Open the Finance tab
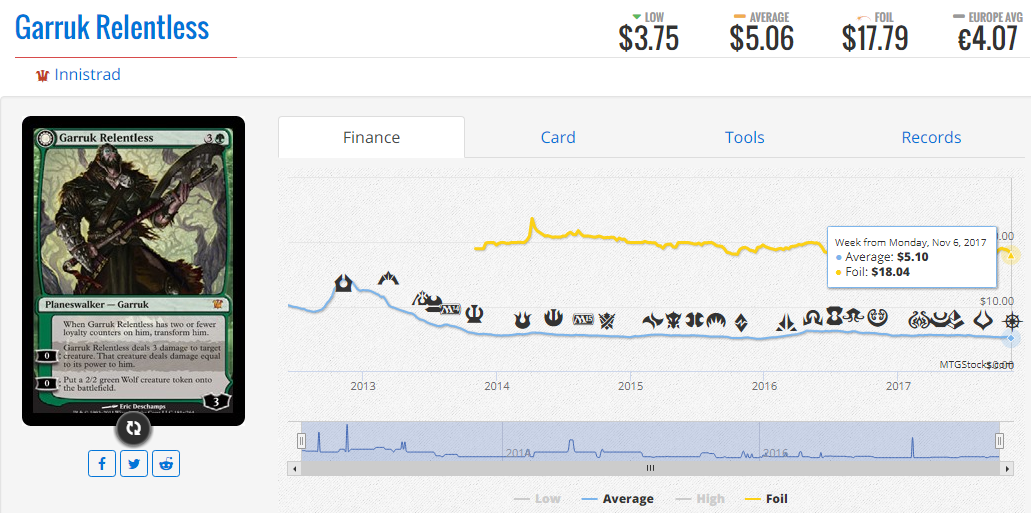The width and height of the screenshot is (1031, 513). pyautogui.click(x=372, y=137)
